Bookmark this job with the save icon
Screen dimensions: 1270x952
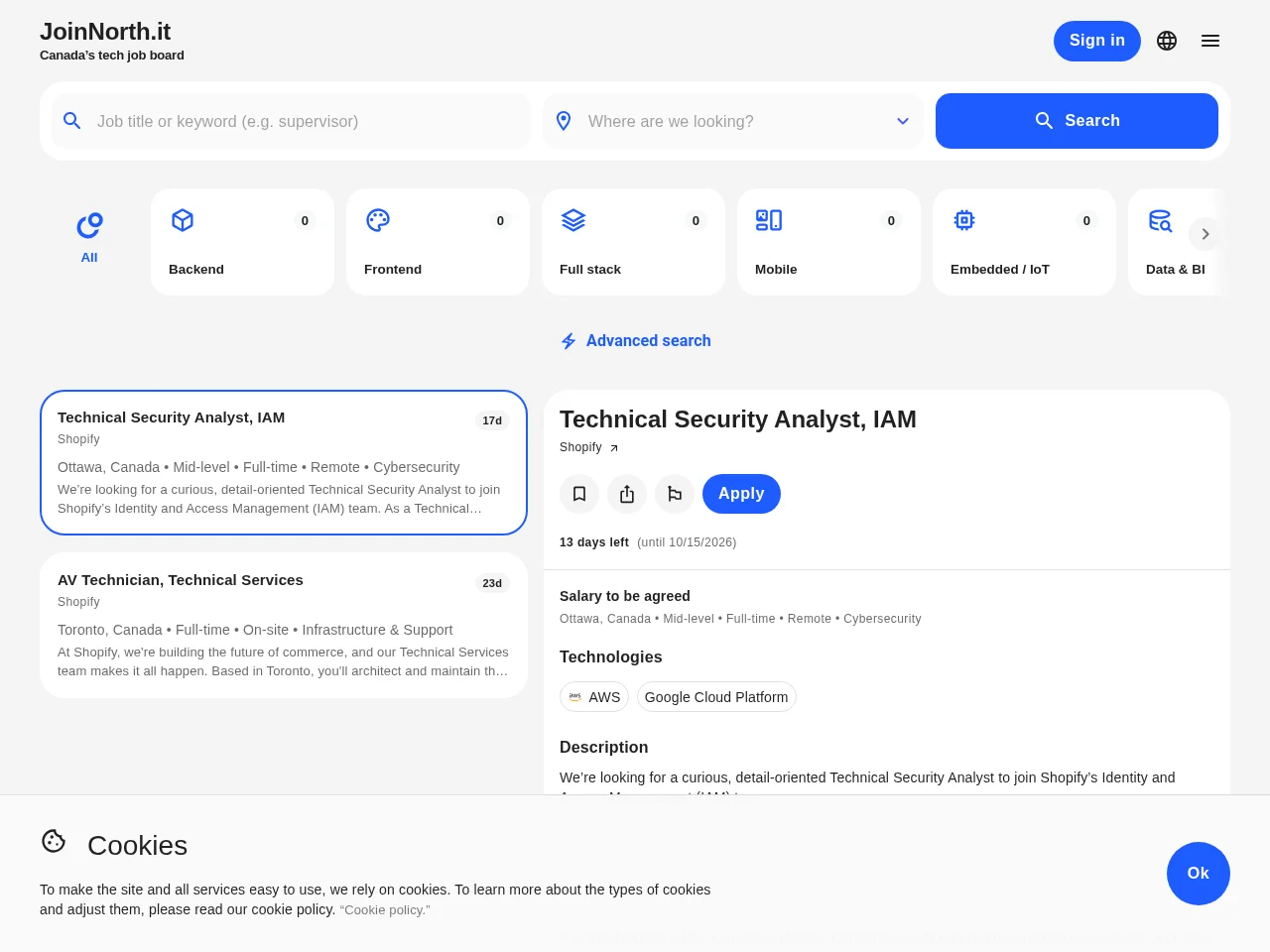pyautogui.click(x=579, y=494)
